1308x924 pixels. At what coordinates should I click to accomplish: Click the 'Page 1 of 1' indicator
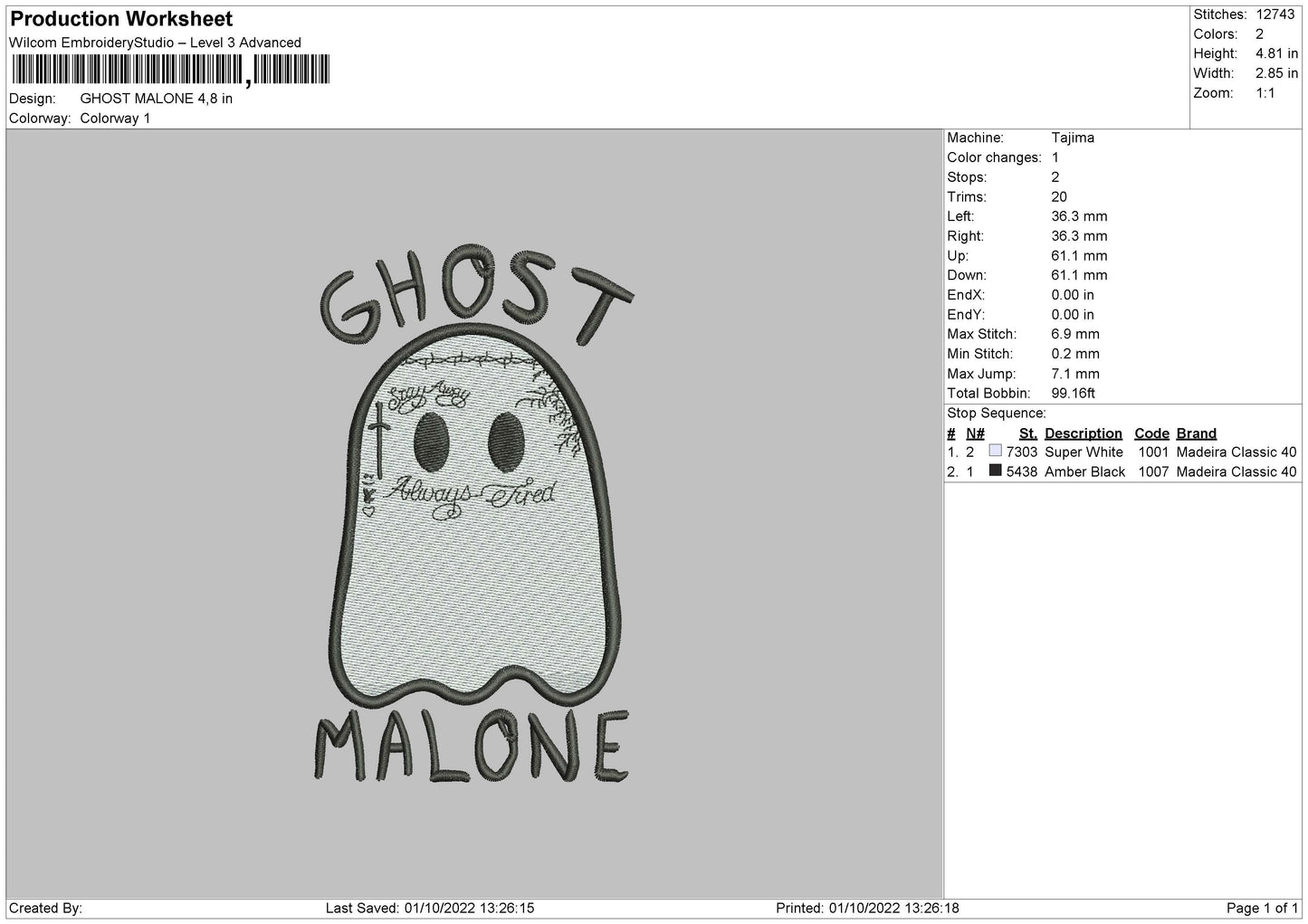[x=1262, y=908]
